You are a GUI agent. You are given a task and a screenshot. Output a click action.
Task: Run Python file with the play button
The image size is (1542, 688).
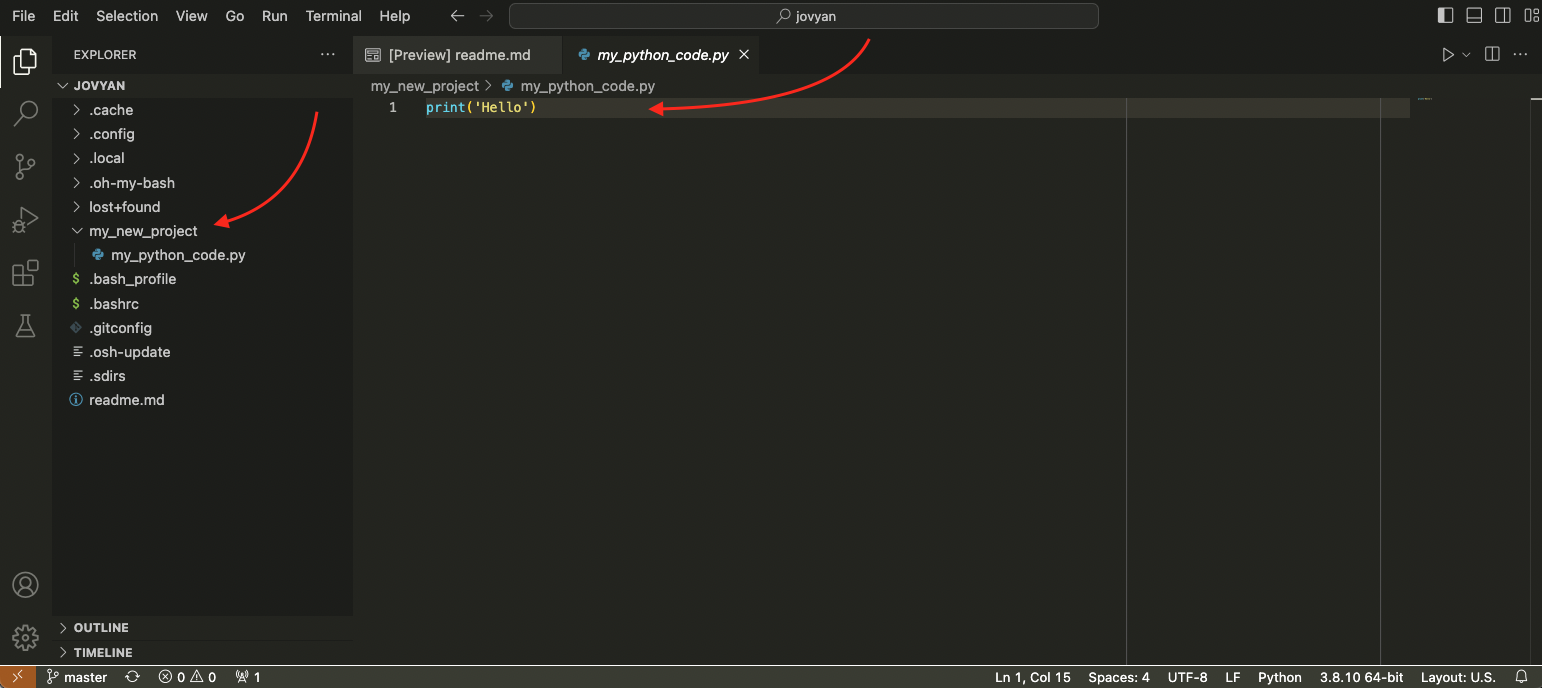1447,55
